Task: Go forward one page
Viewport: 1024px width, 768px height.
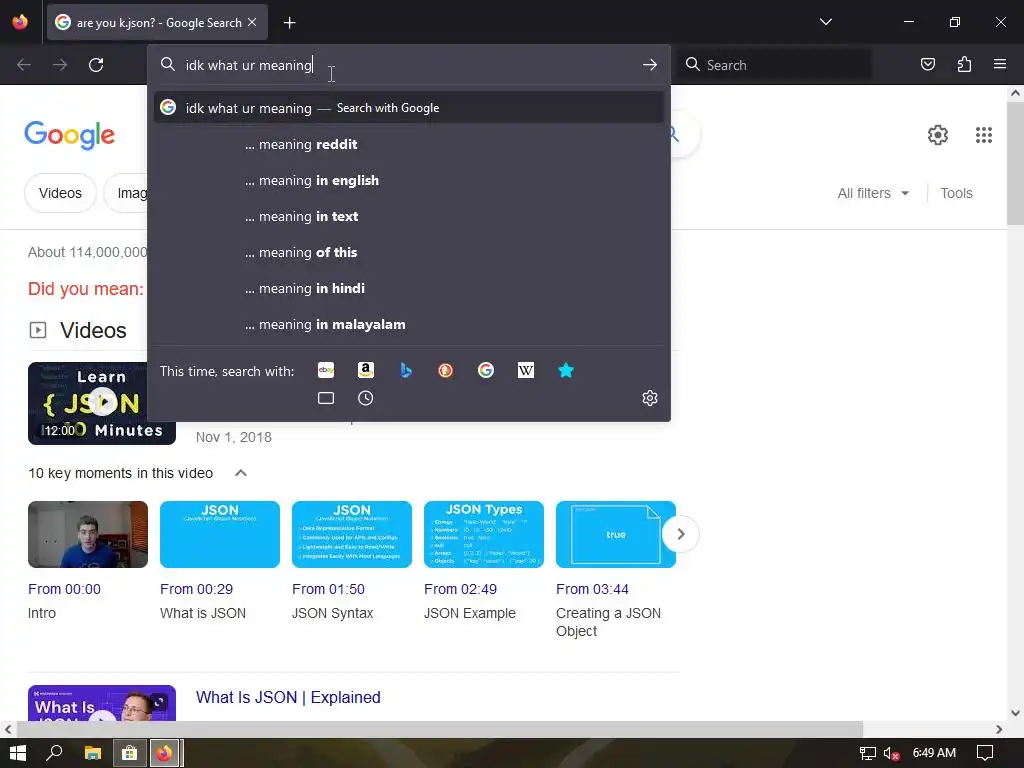Action: click(60, 65)
